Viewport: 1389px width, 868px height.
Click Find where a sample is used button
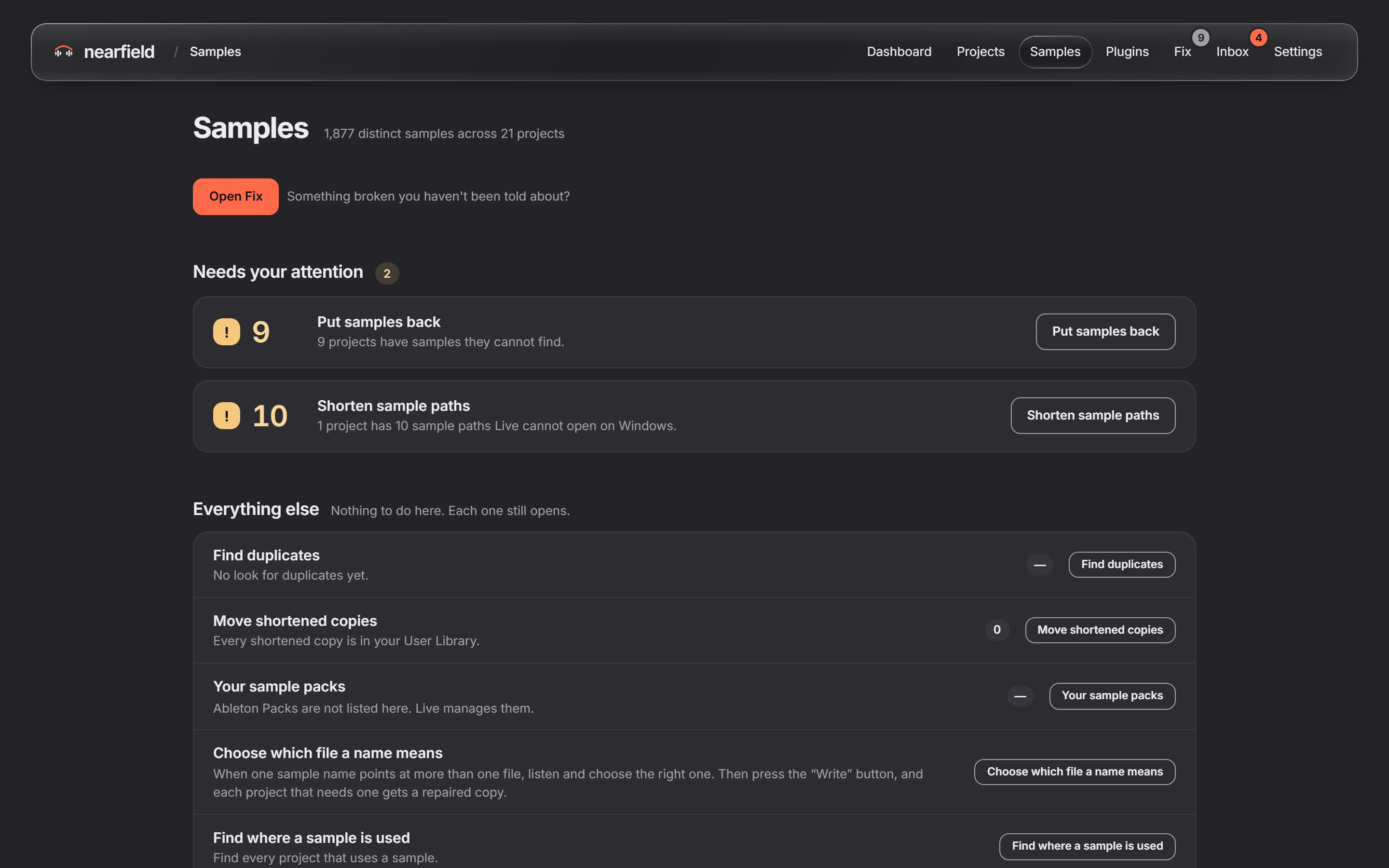pos(1087,846)
